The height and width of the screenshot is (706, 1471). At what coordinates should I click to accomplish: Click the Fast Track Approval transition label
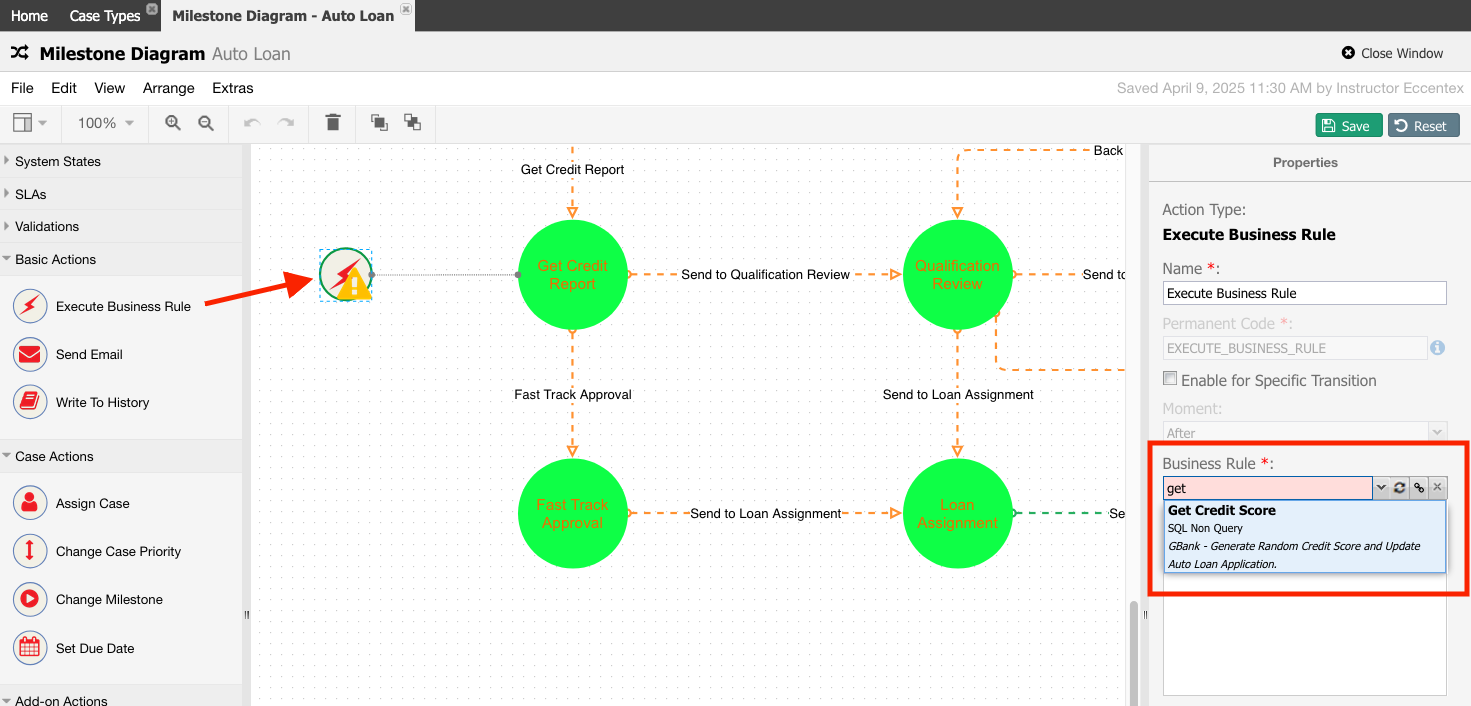coord(573,394)
